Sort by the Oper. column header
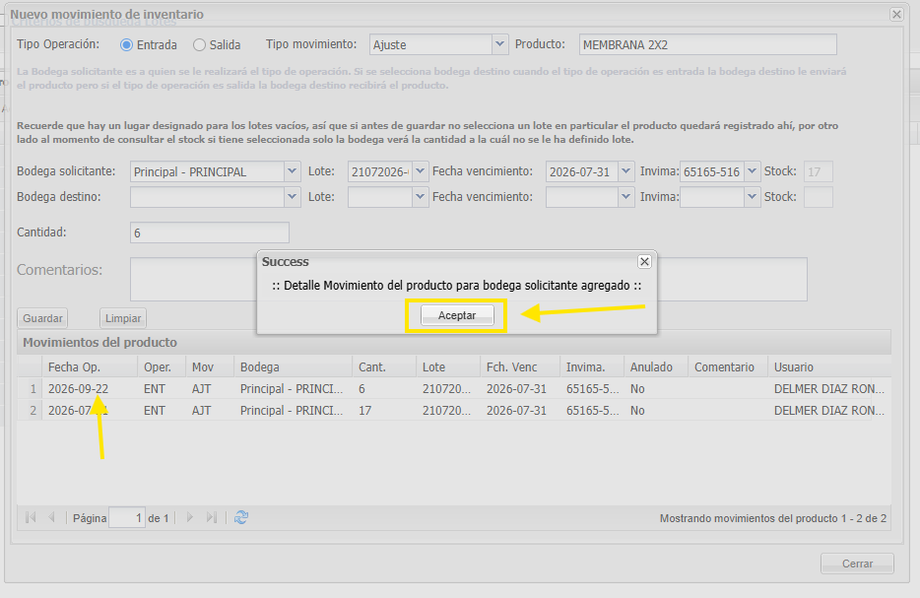The width and height of the screenshot is (920, 598). coord(161,367)
